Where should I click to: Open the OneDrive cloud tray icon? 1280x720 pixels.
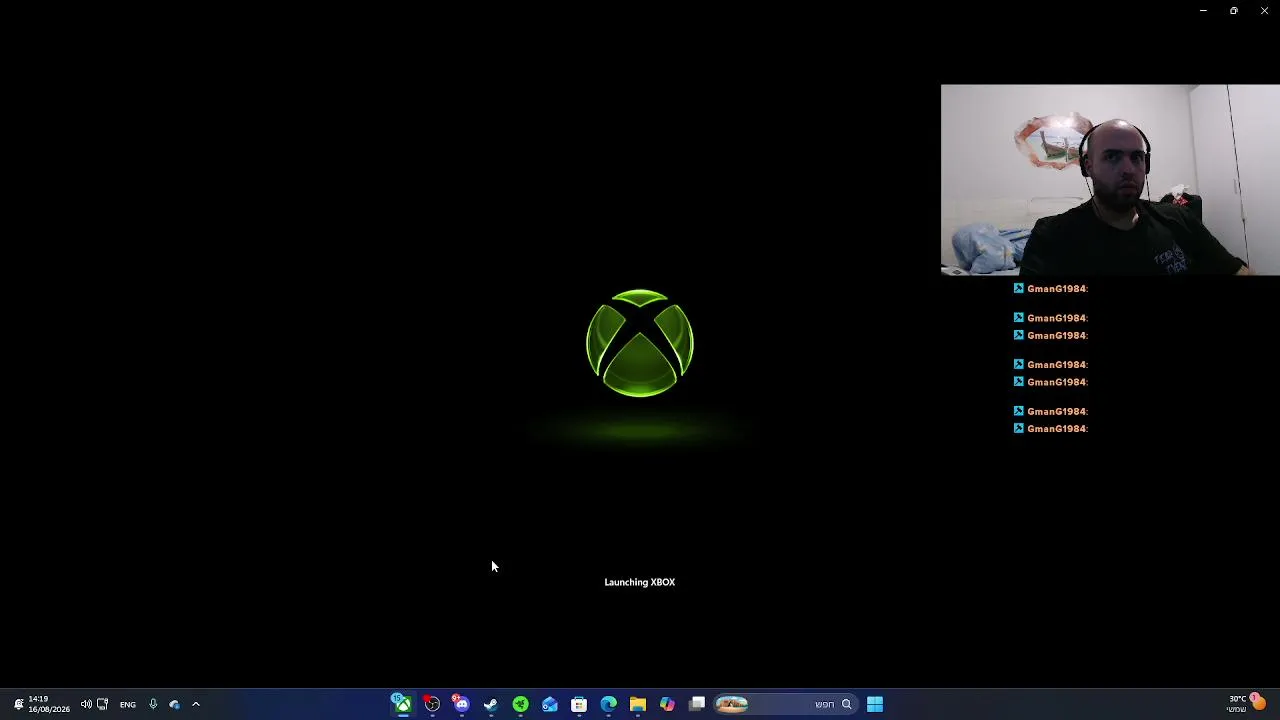point(174,704)
